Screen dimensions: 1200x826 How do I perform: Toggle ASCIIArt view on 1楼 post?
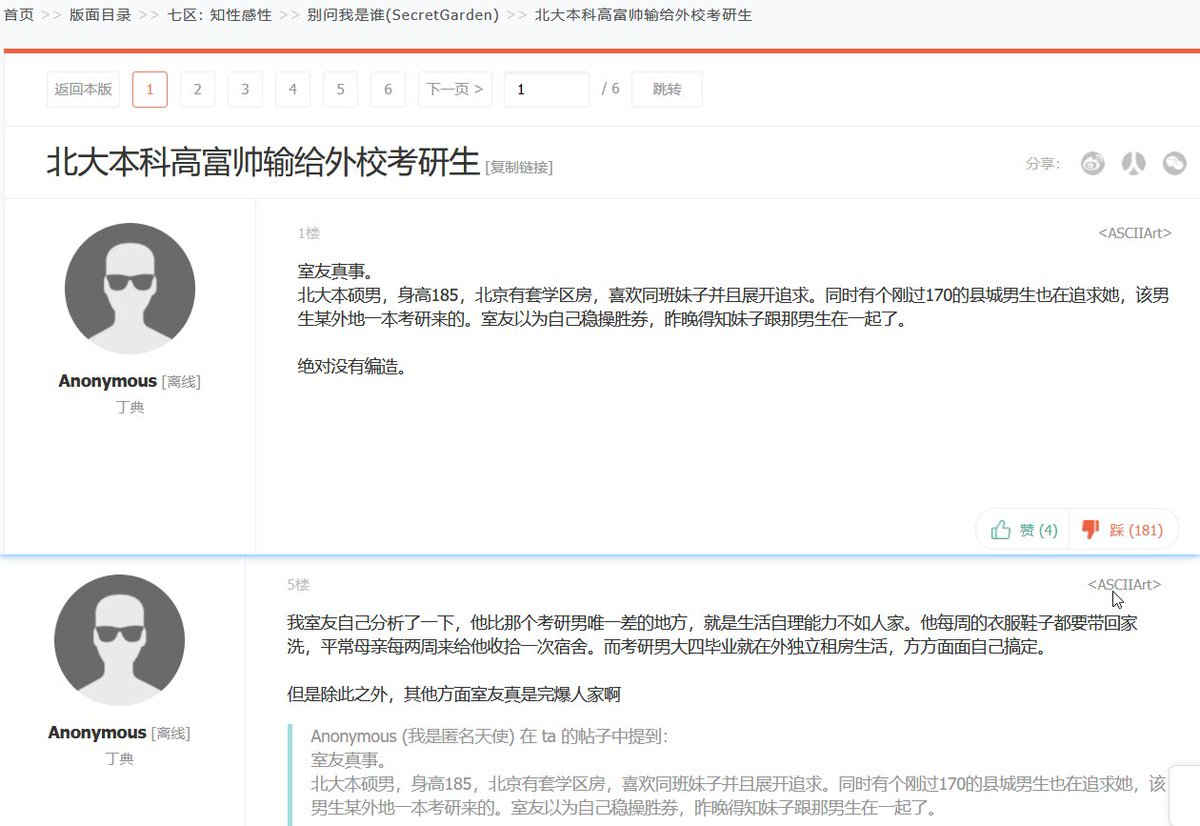1134,233
